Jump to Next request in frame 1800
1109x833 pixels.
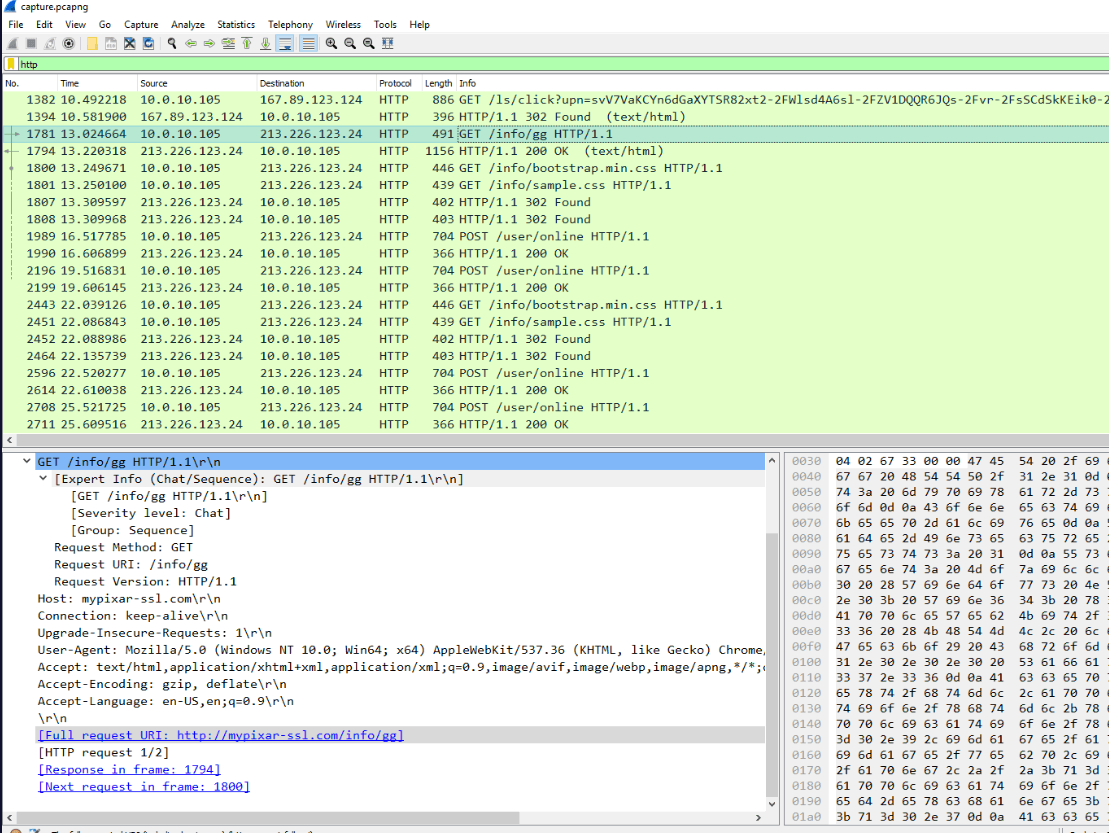[x=144, y=786]
